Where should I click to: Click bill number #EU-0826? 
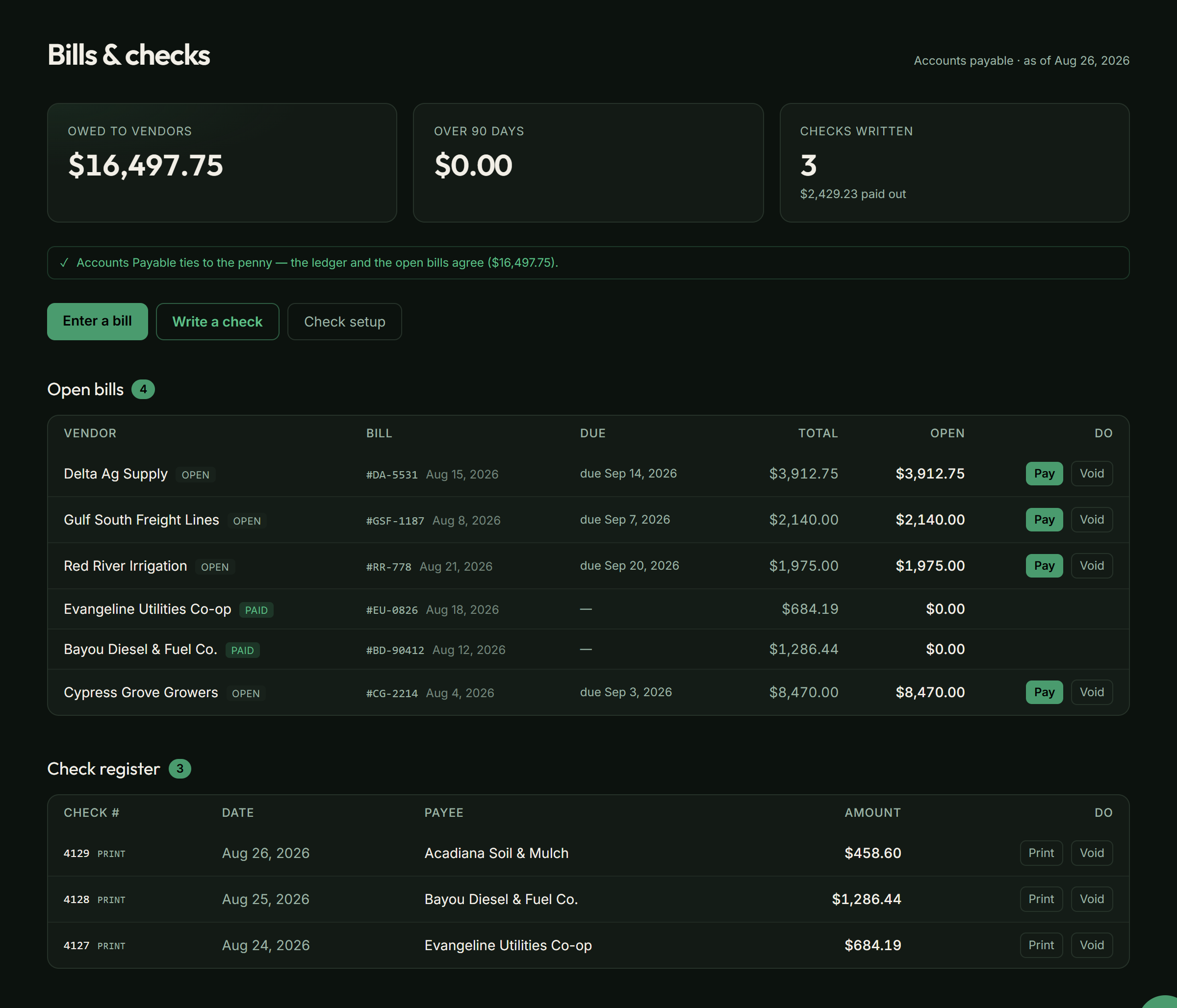click(391, 610)
